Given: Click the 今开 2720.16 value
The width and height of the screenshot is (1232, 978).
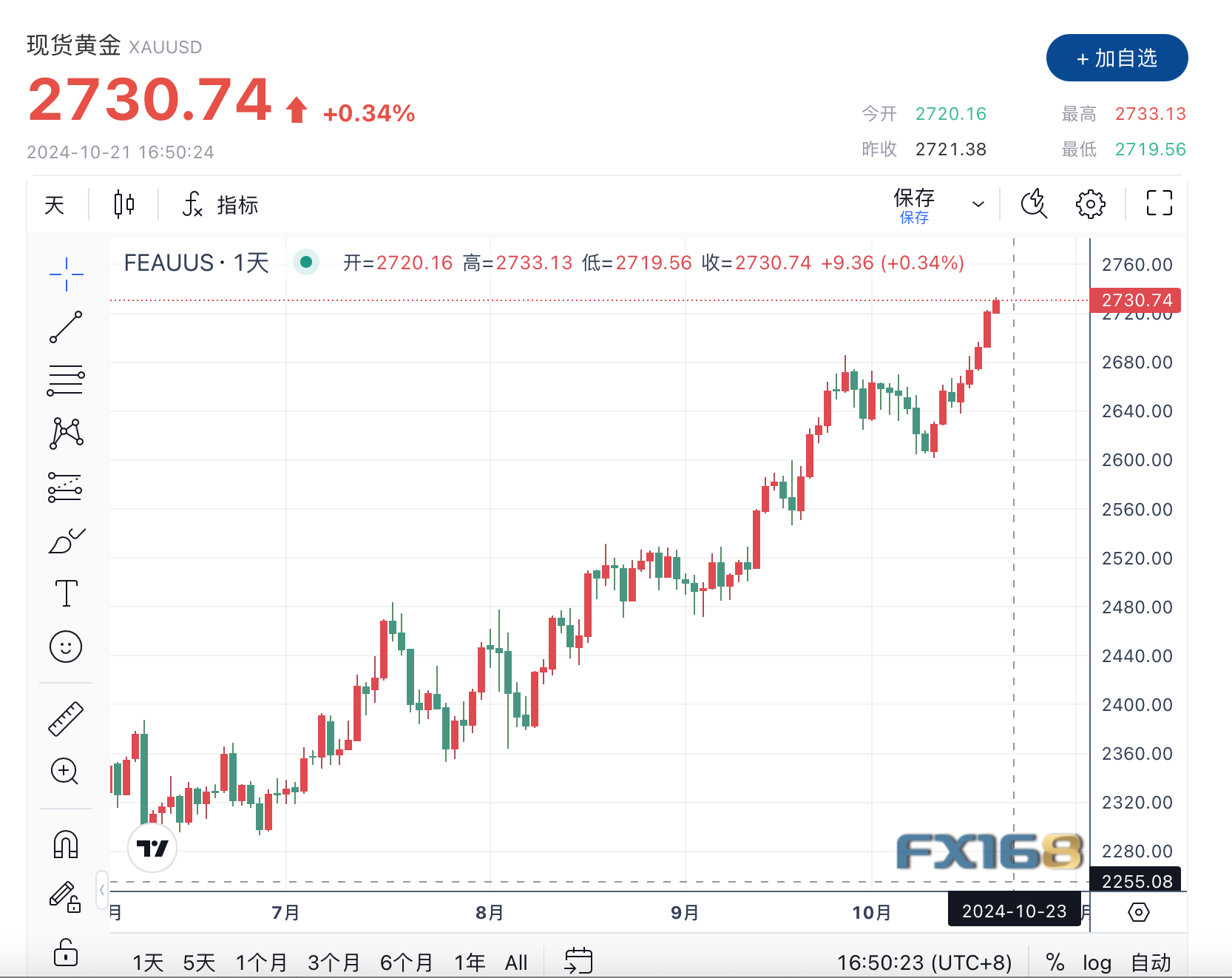Looking at the screenshot, I should click(x=951, y=114).
